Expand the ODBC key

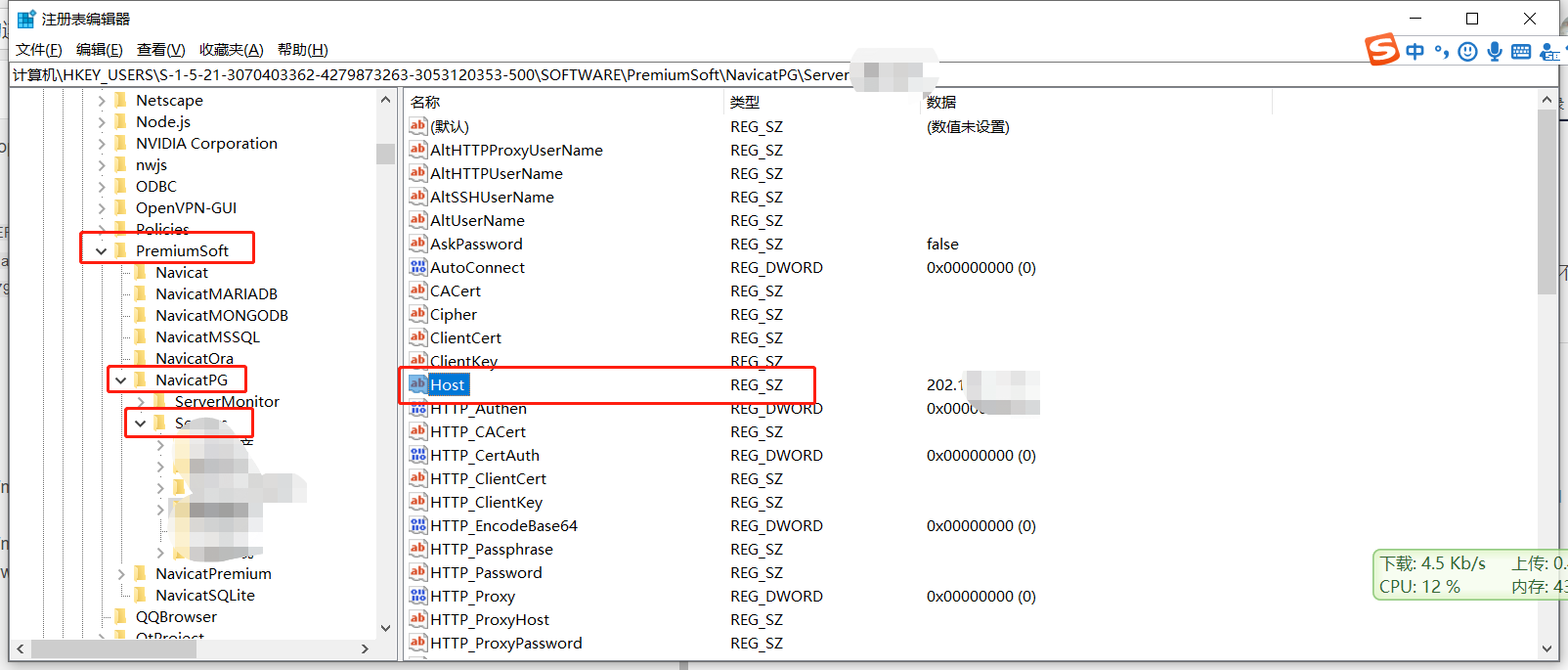coord(102,186)
